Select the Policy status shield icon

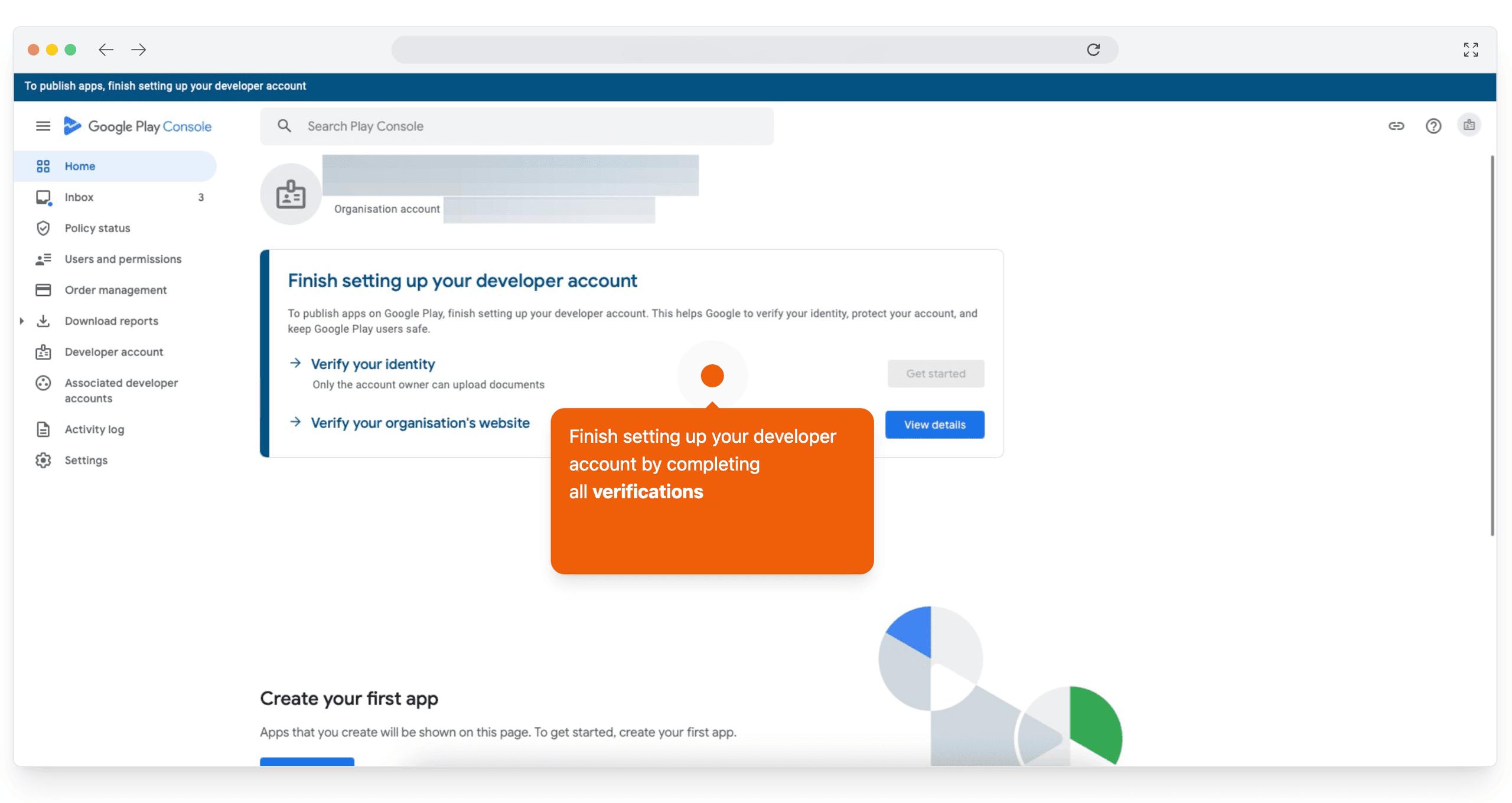[x=44, y=228]
